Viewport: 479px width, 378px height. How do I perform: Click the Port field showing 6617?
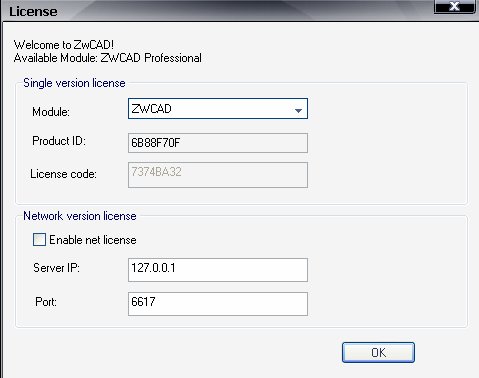tap(218, 304)
